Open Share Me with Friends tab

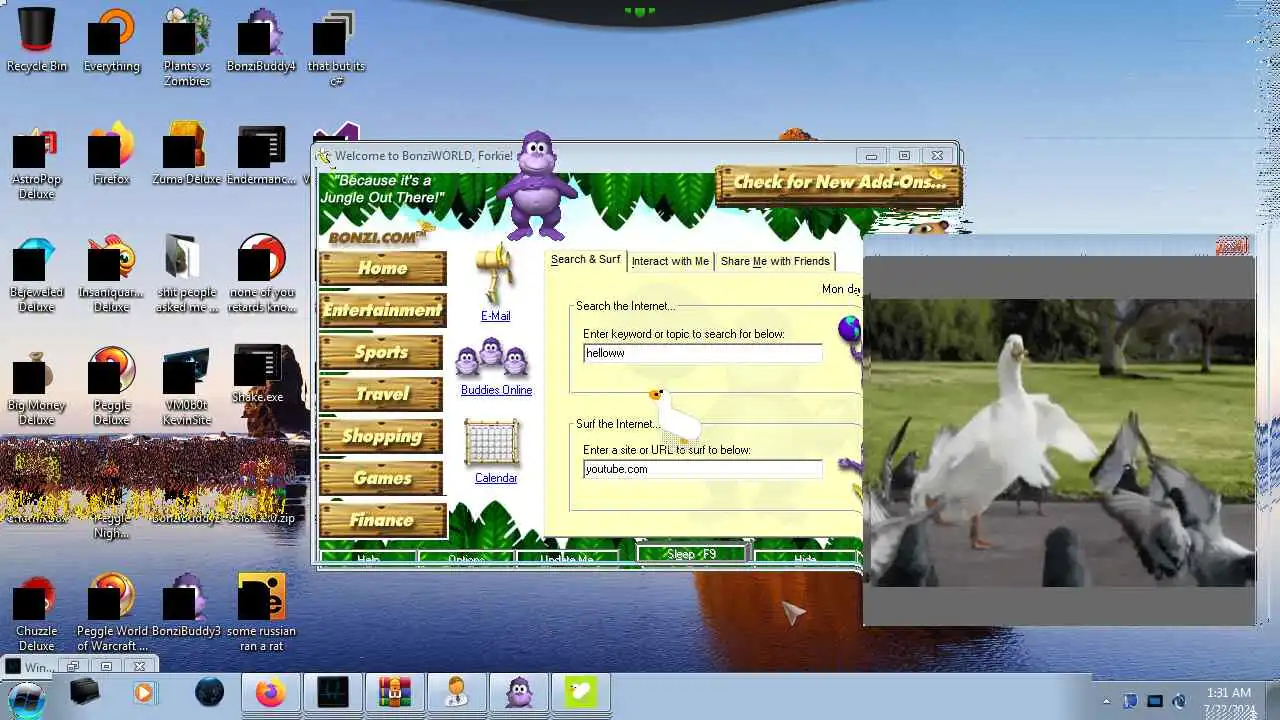coord(775,261)
